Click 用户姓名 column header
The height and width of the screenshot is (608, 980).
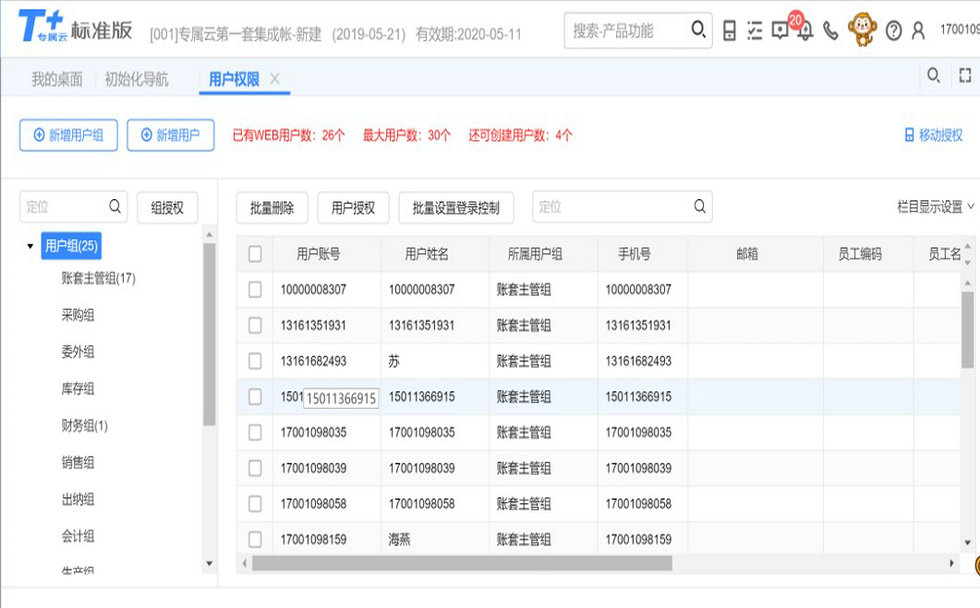pyautogui.click(x=435, y=254)
